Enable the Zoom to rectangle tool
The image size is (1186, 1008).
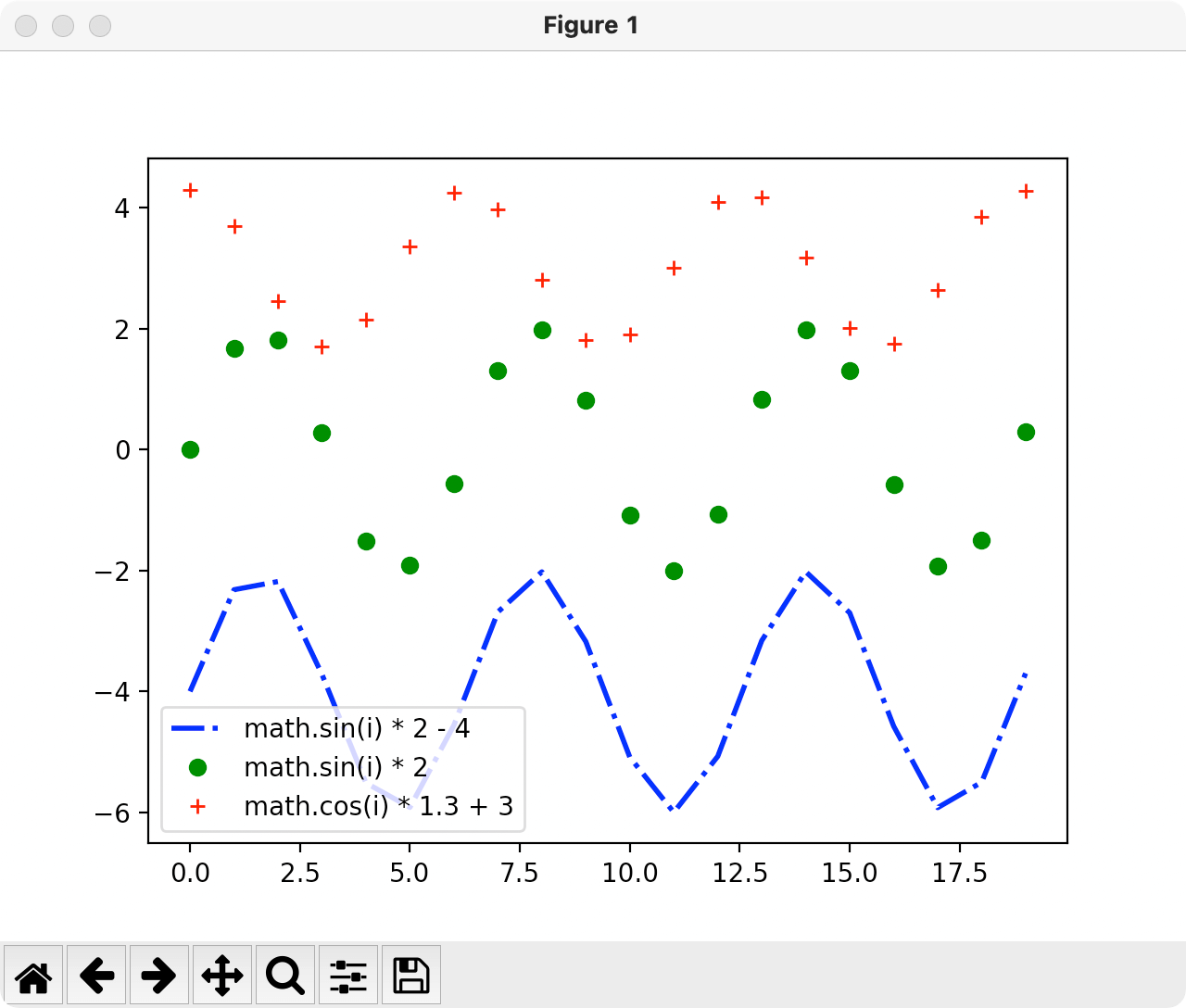pos(285,975)
